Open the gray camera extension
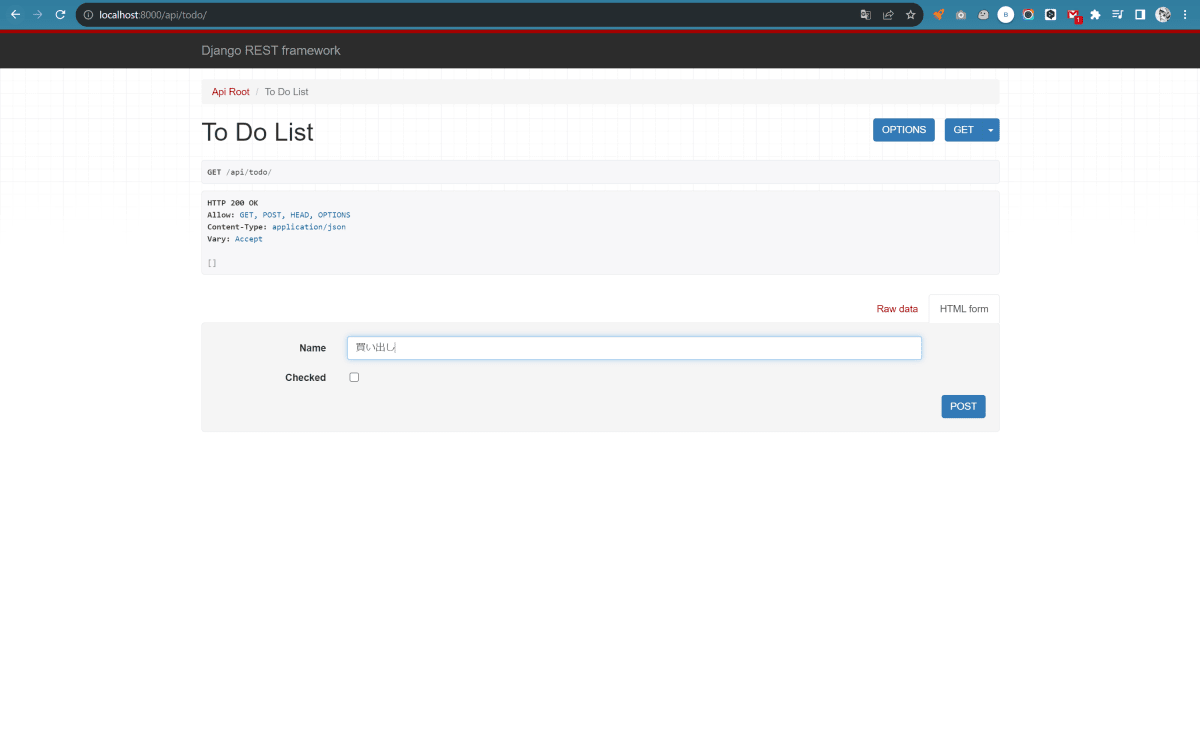Viewport: 1200px width, 742px height. tap(960, 15)
